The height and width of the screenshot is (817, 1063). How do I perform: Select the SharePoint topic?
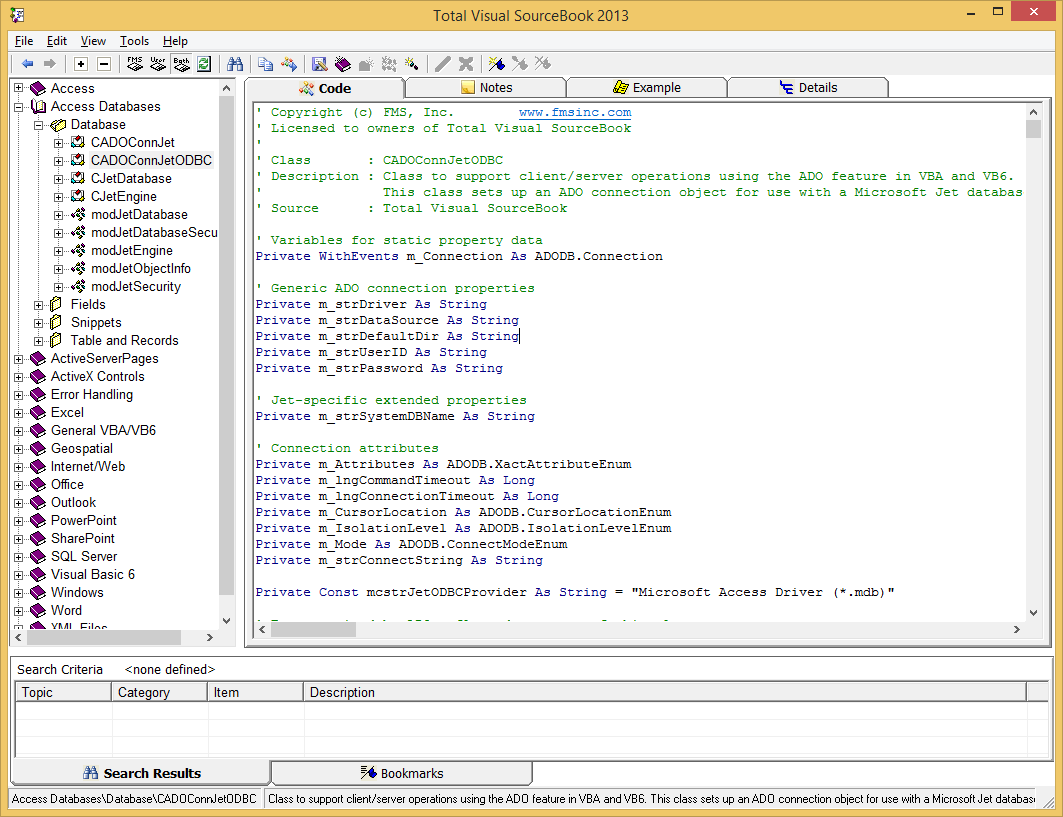83,538
